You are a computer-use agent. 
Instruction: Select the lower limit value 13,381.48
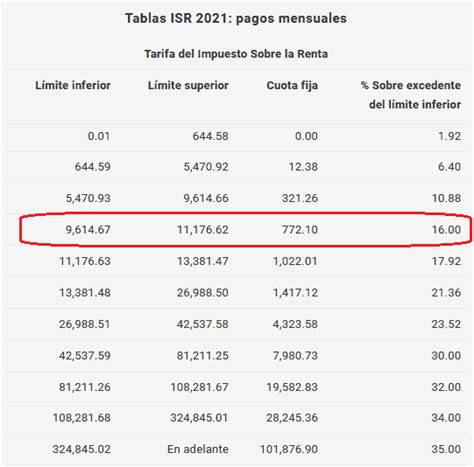coord(85,293)
